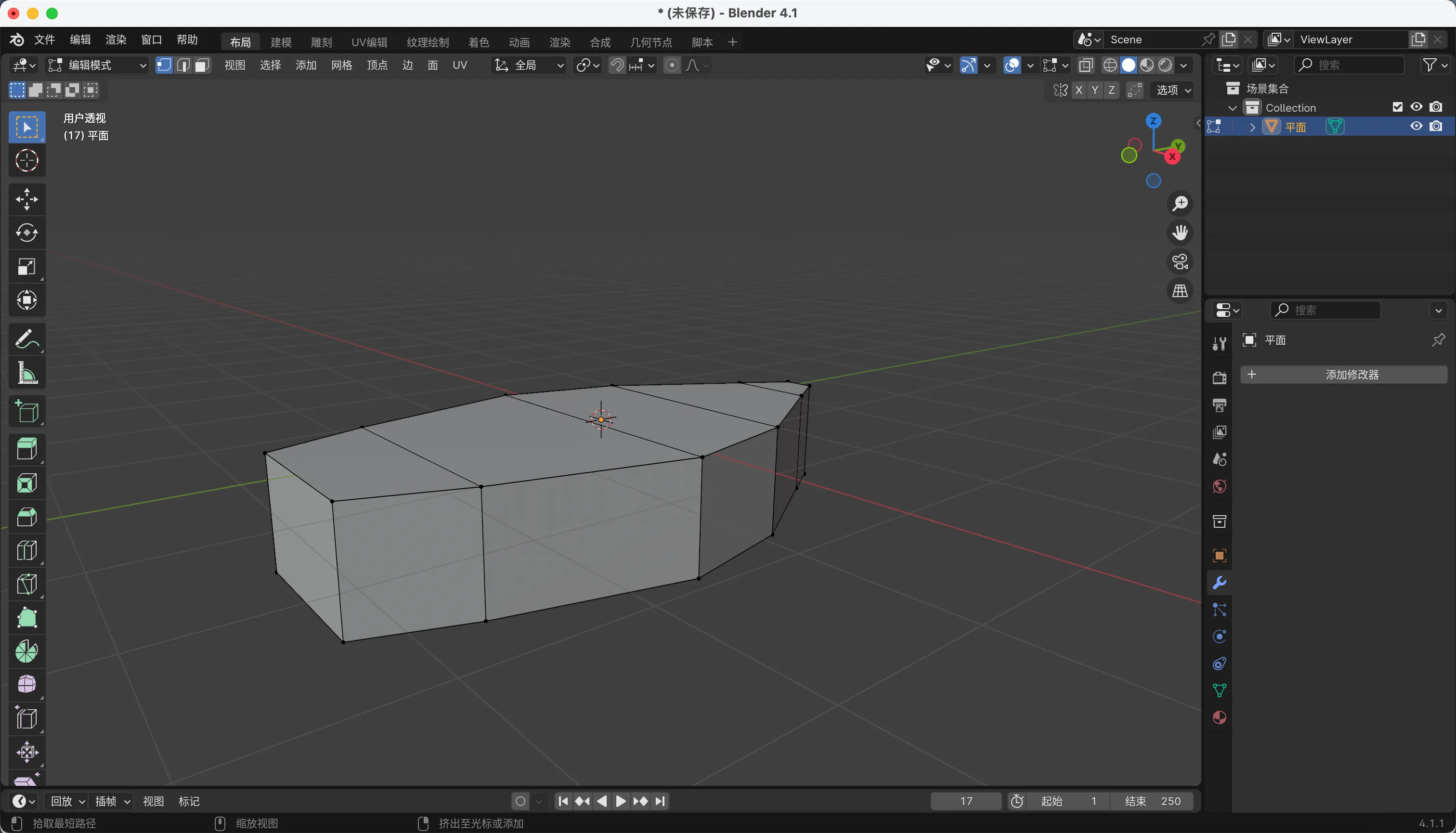Select the Rotate tool
The image size is (1456, 833).
point(27,233)
